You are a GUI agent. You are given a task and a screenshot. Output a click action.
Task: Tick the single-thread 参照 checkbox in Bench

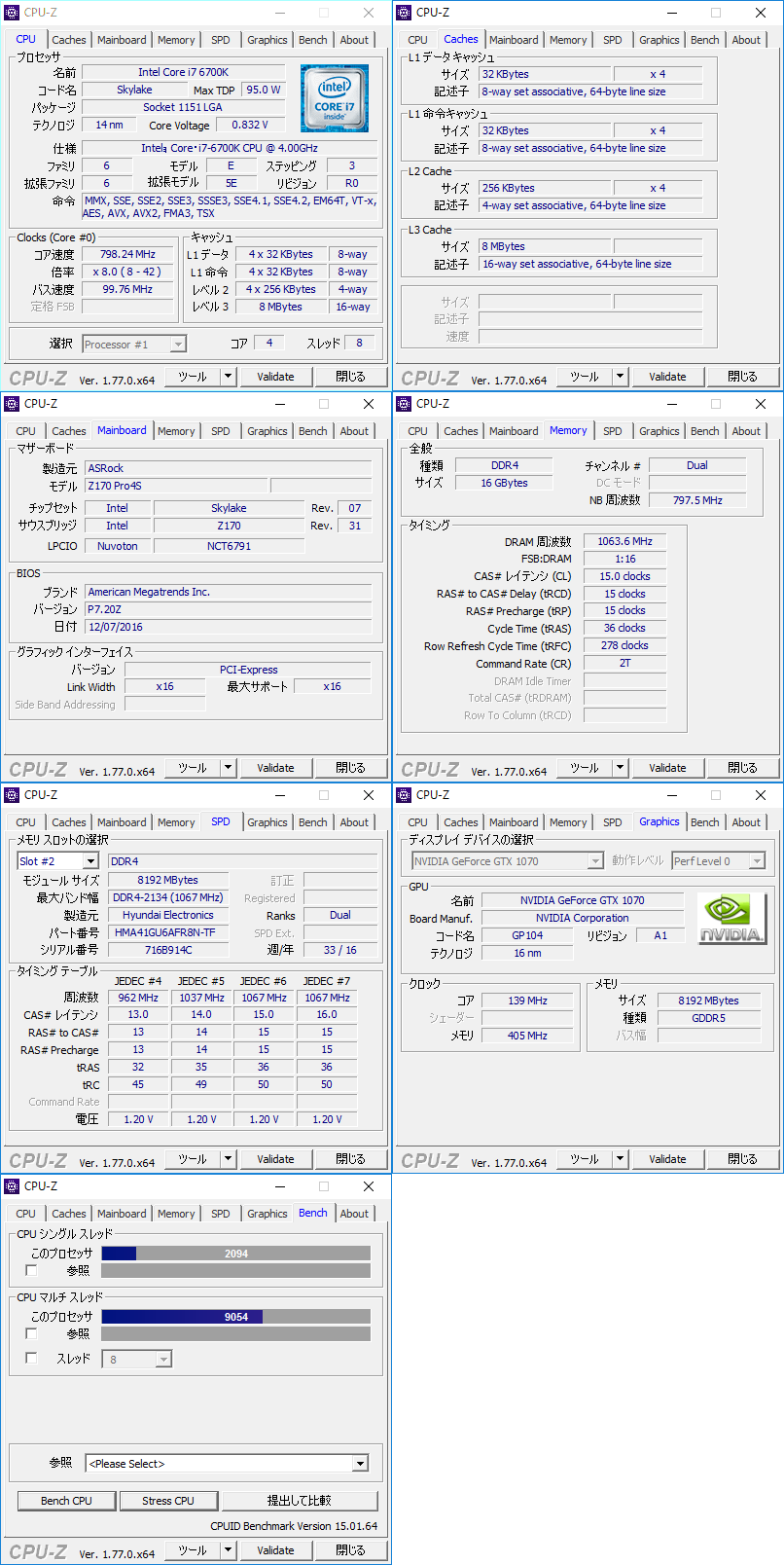click(x=31, y=1270)
